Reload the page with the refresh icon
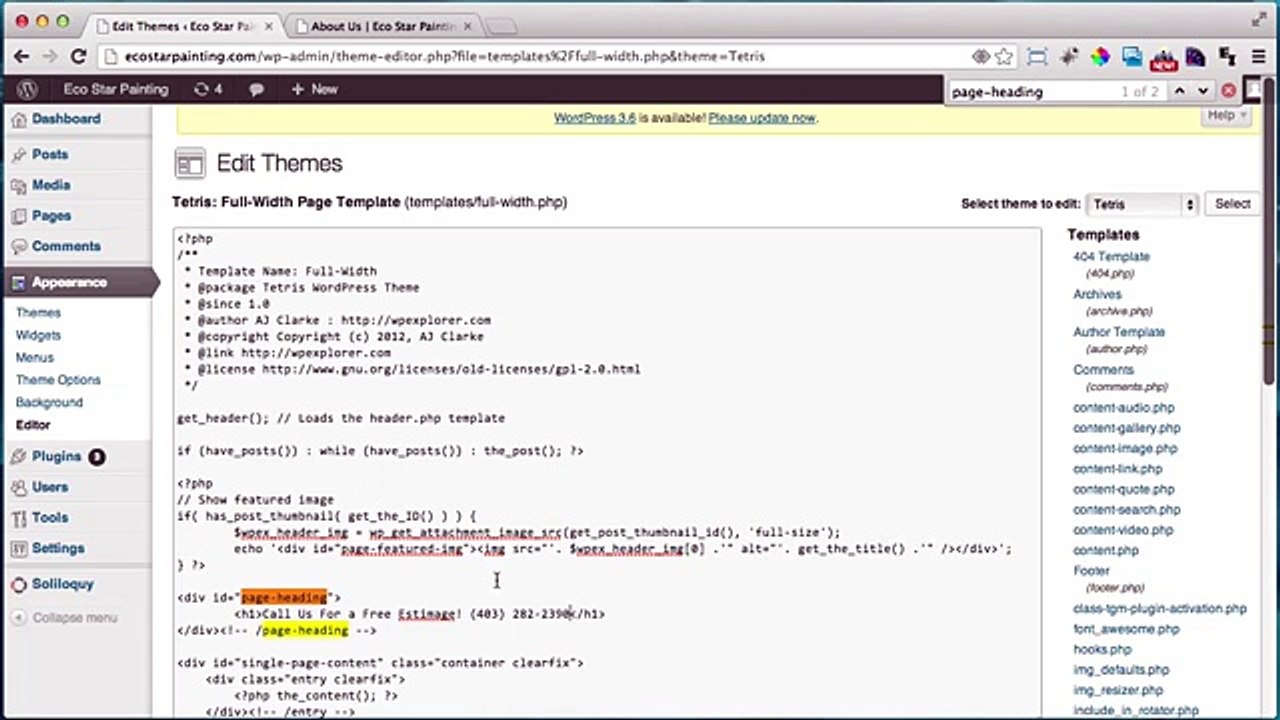Image resolution: width=1280 pixels, height=720 pixels. click(78, 57)
